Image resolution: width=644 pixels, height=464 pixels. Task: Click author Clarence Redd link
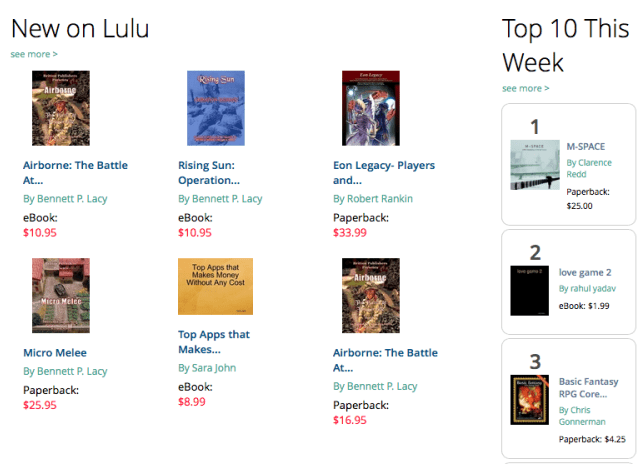(589, 168)
